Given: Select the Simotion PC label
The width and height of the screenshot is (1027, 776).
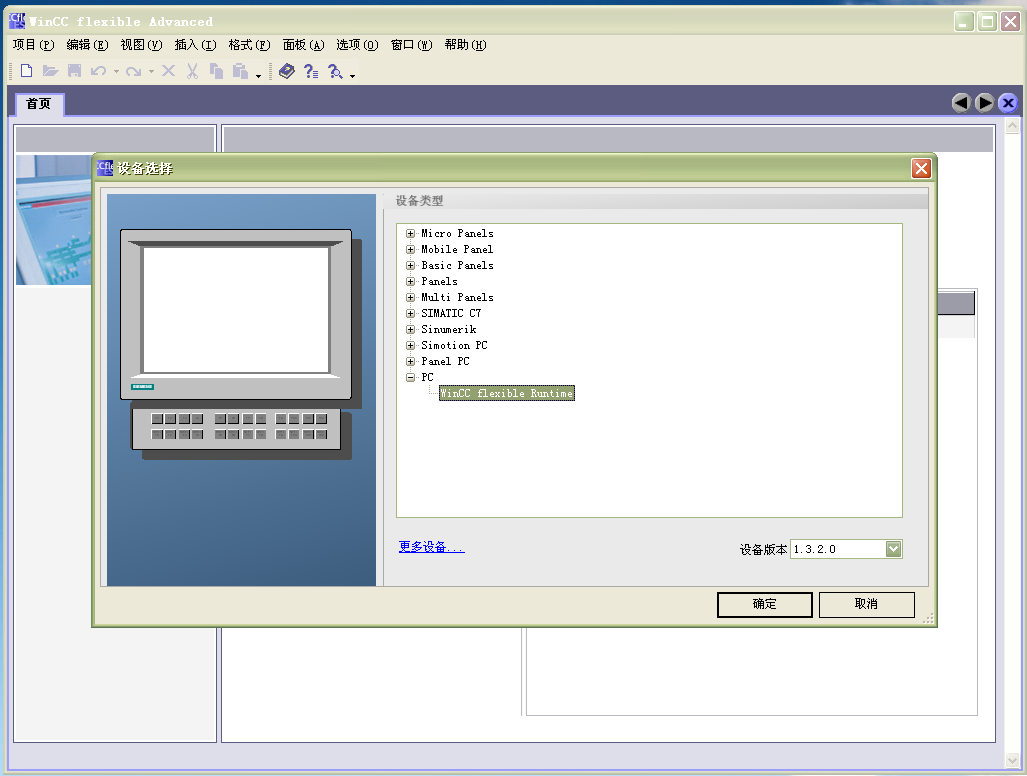Looking at the screenshot, I should pyautogui.click(x=454, y=345).
